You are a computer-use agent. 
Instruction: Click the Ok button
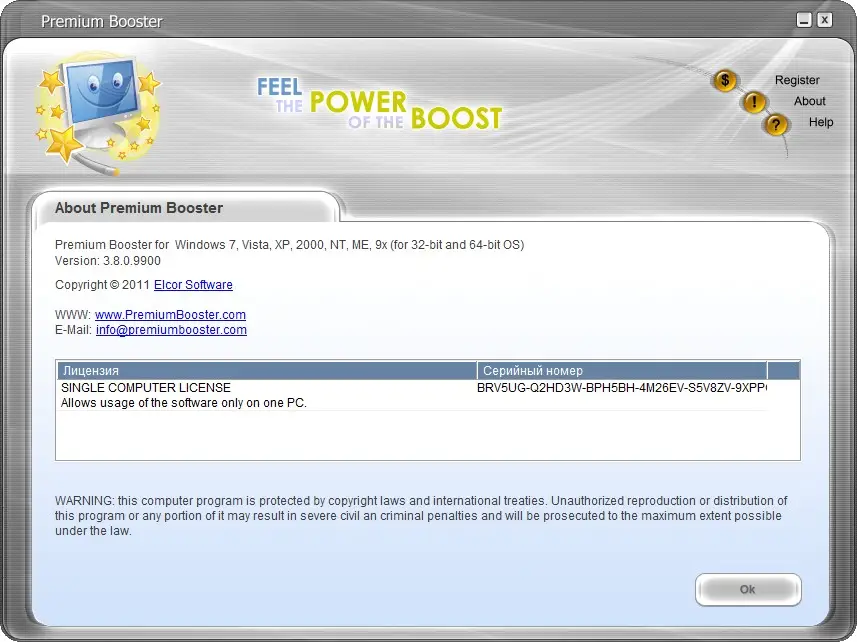(x=748, y=590)
